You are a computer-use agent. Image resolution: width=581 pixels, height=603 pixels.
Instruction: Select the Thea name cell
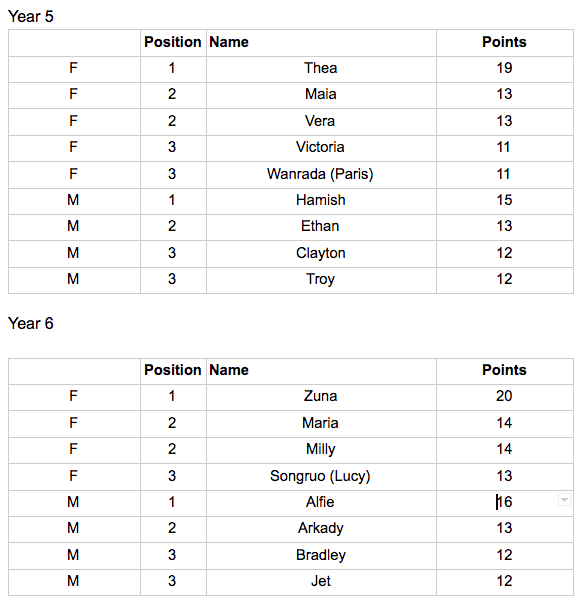pos(321,69)
